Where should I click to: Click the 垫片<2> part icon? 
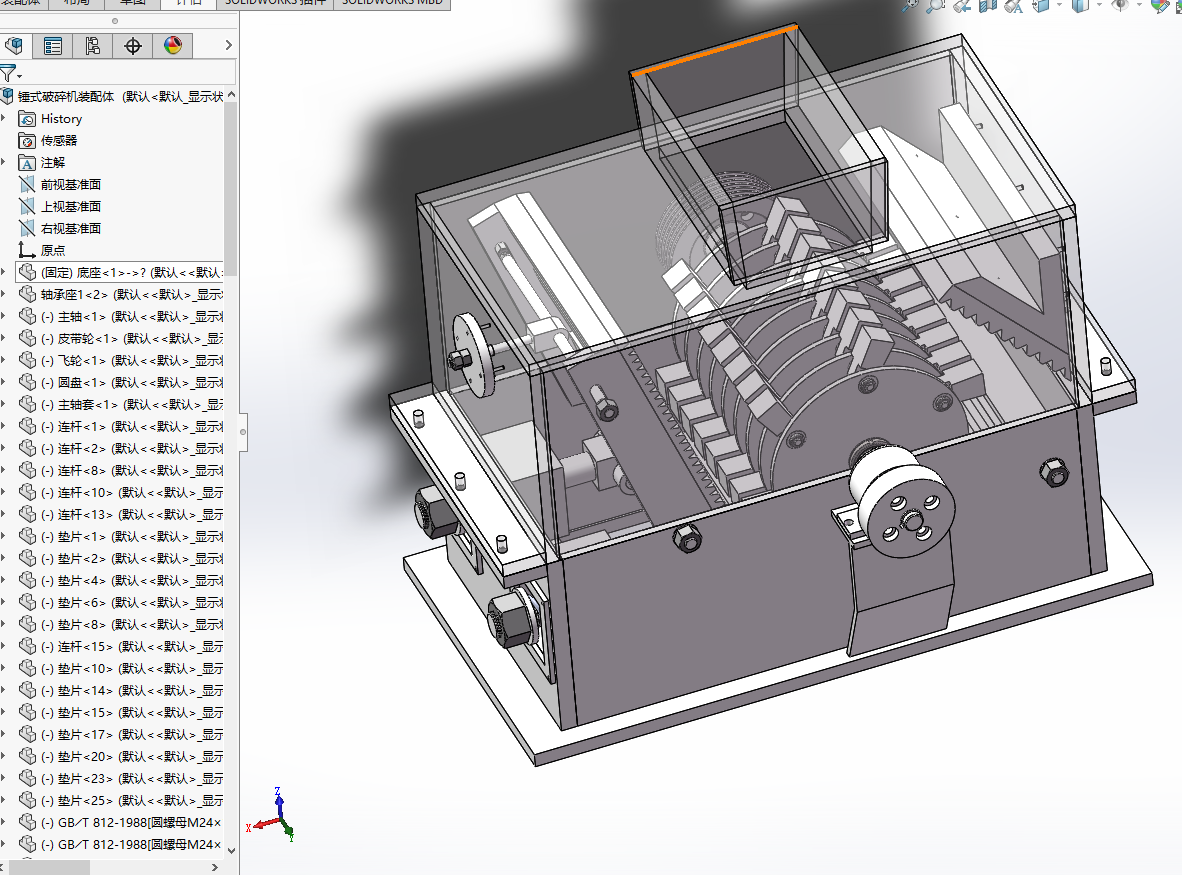27,558
